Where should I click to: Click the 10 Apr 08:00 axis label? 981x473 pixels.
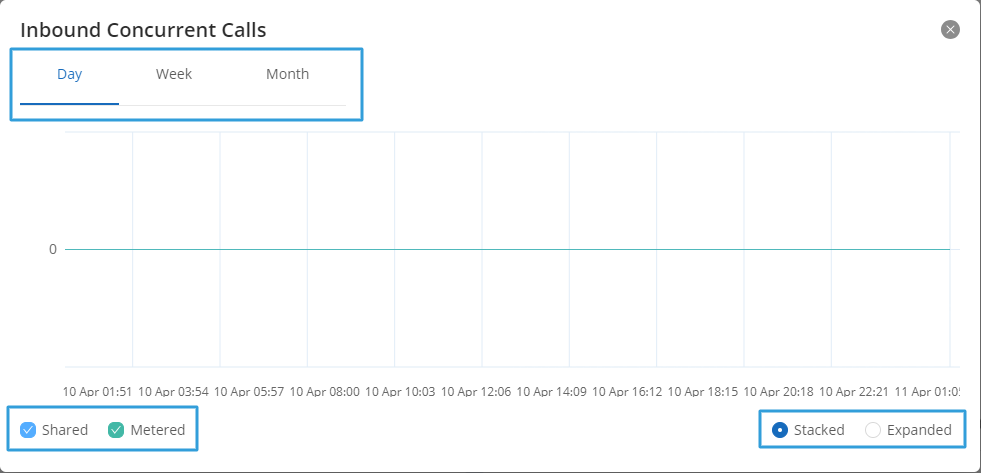(x=325, y=392)
